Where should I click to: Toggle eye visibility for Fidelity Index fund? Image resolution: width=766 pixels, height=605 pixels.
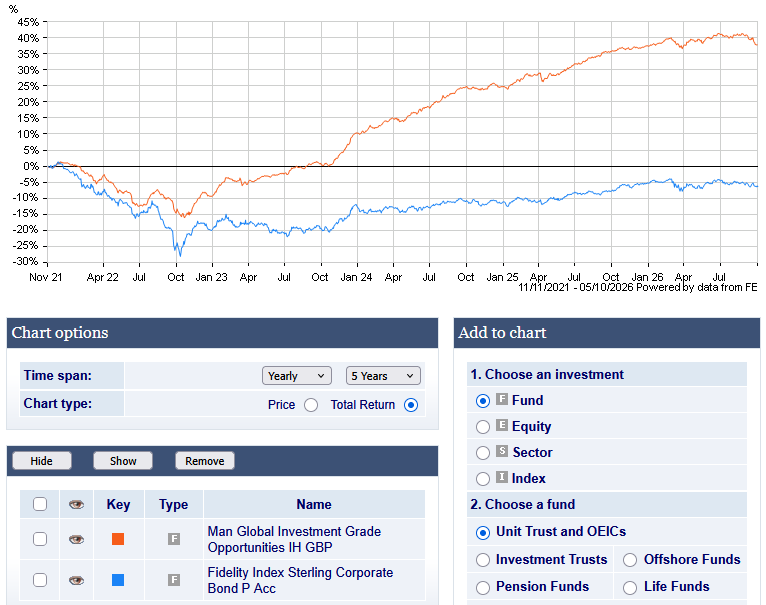tap(76, 581)
